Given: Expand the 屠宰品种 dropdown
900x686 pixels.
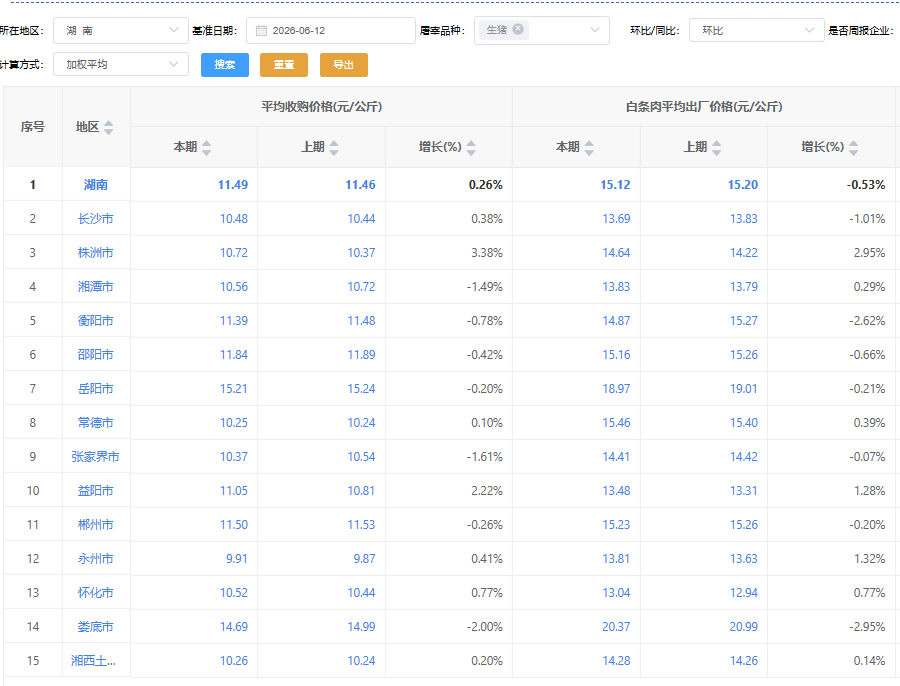Looking at the screenshot, I should (595, 30).
